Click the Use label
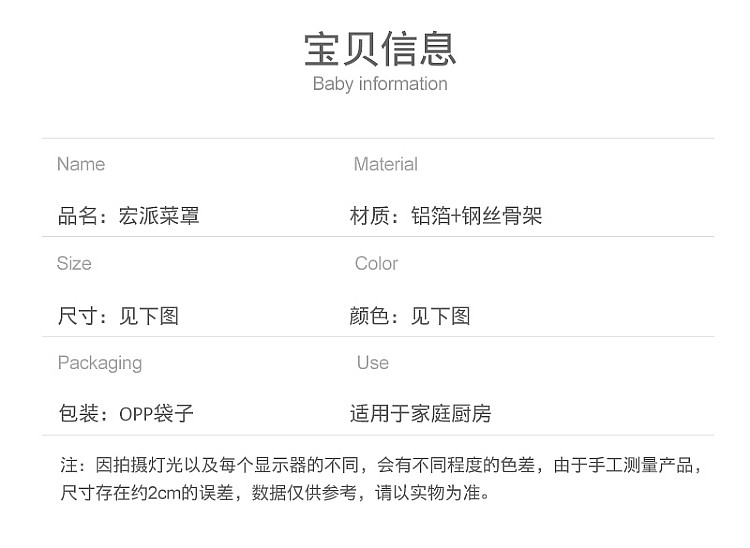 click(x=373, y=362)
